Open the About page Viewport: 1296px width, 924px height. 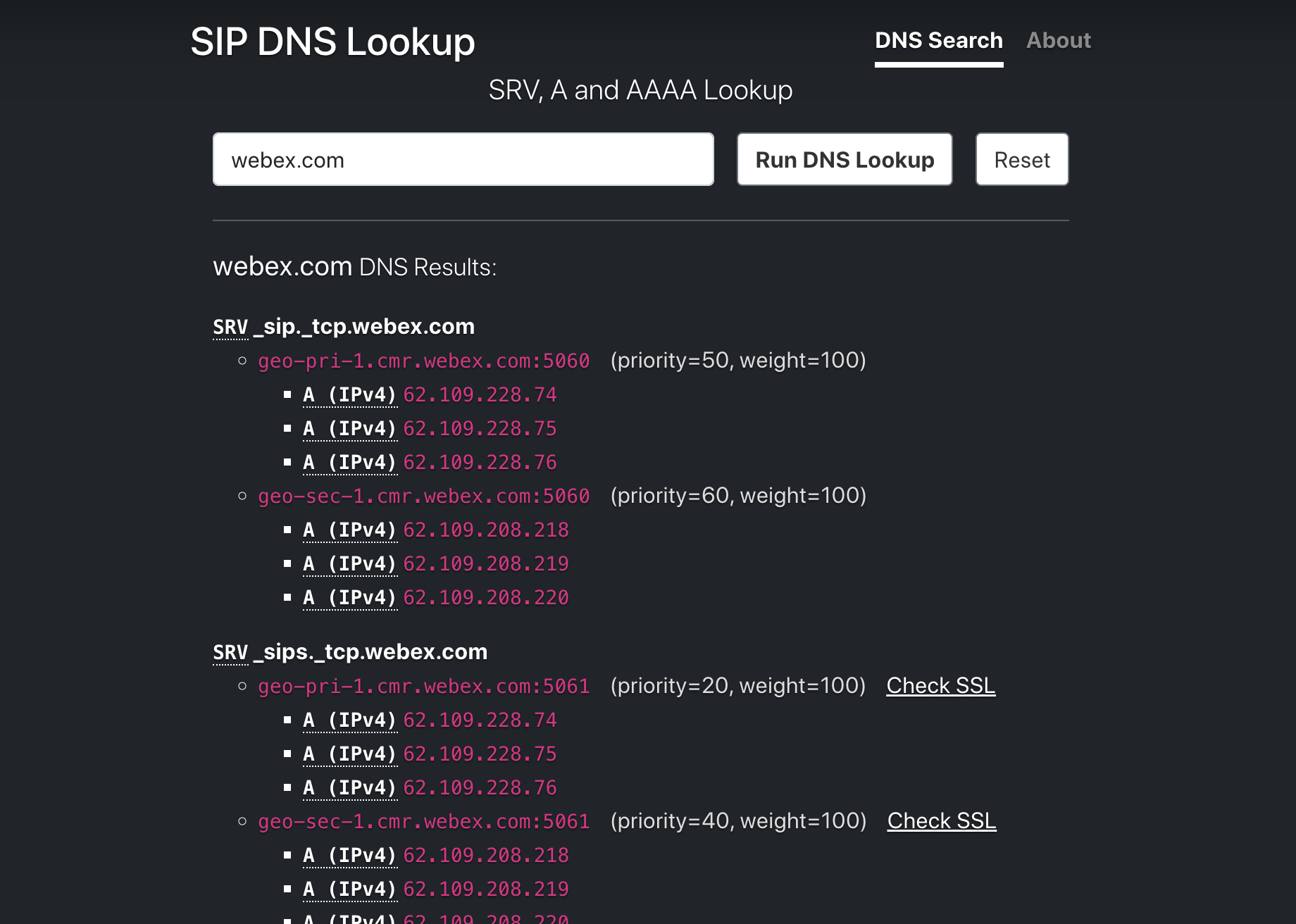(x=1058, y=41)
